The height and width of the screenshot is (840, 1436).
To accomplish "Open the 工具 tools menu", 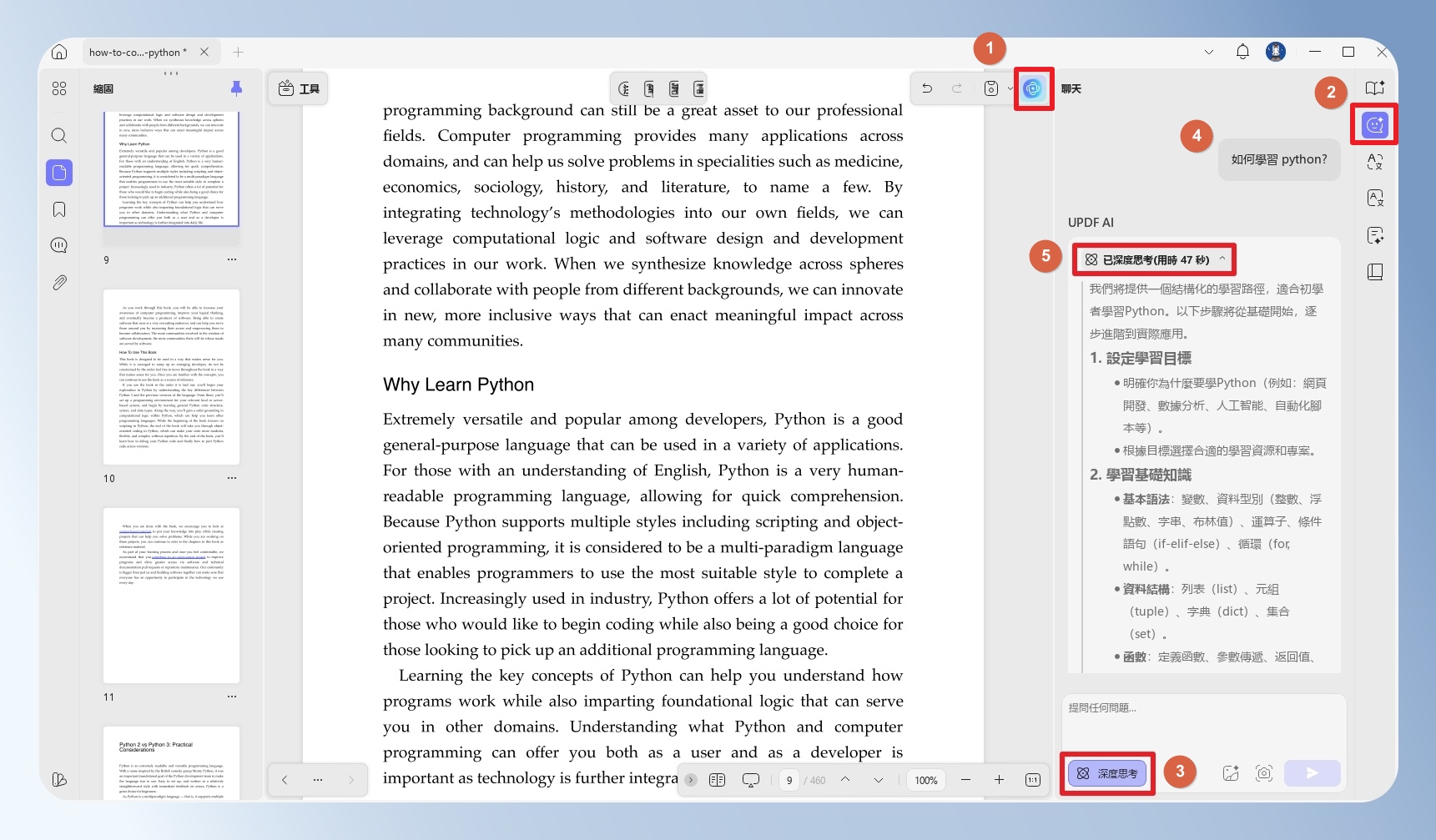I will 299,88.
